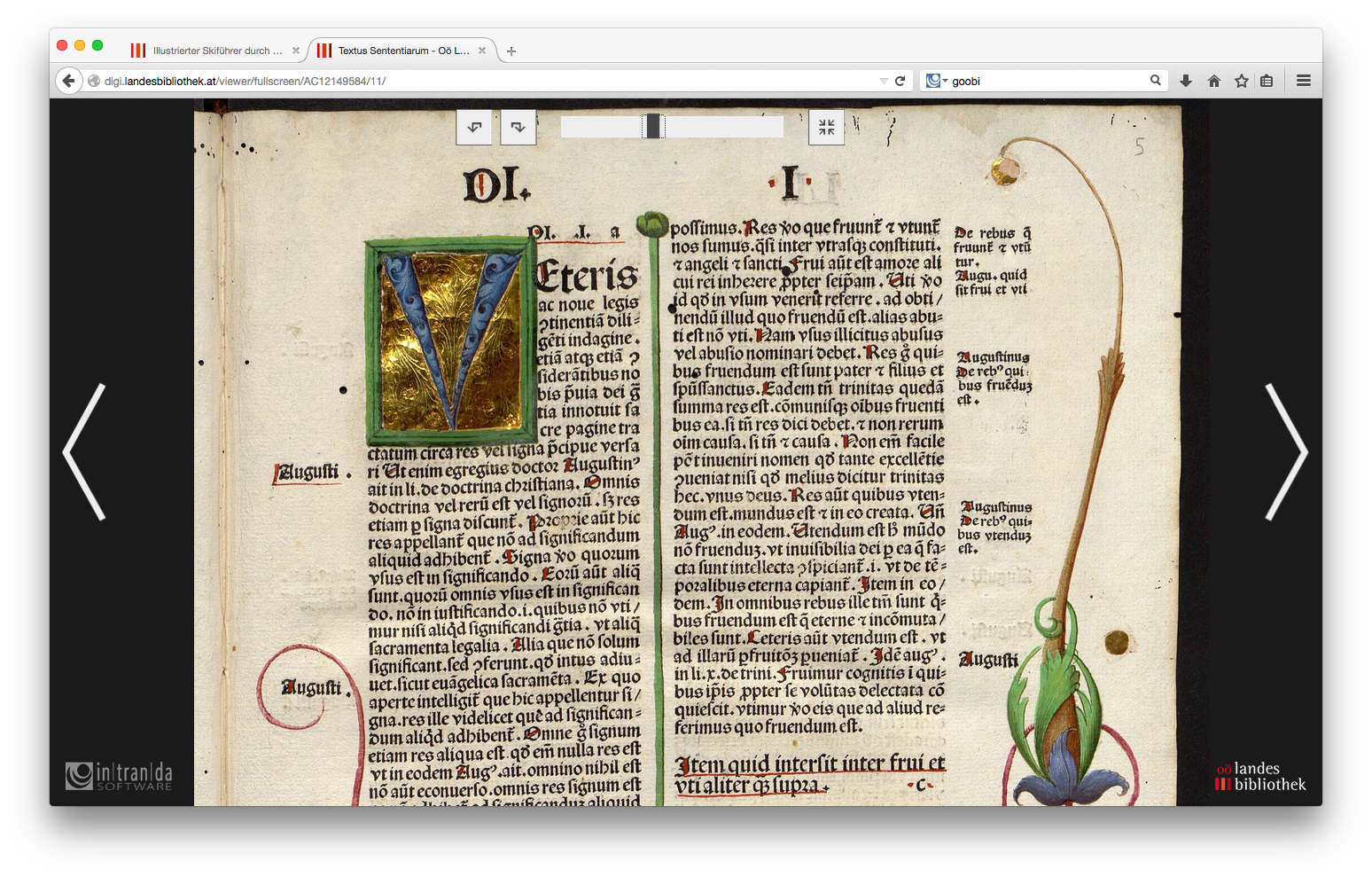
Task: Select the Textus Sententiarum tab
Action: 403,51
